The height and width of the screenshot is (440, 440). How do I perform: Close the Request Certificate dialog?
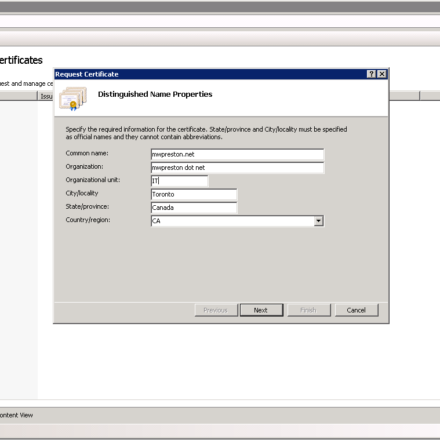tap(382, 74)
